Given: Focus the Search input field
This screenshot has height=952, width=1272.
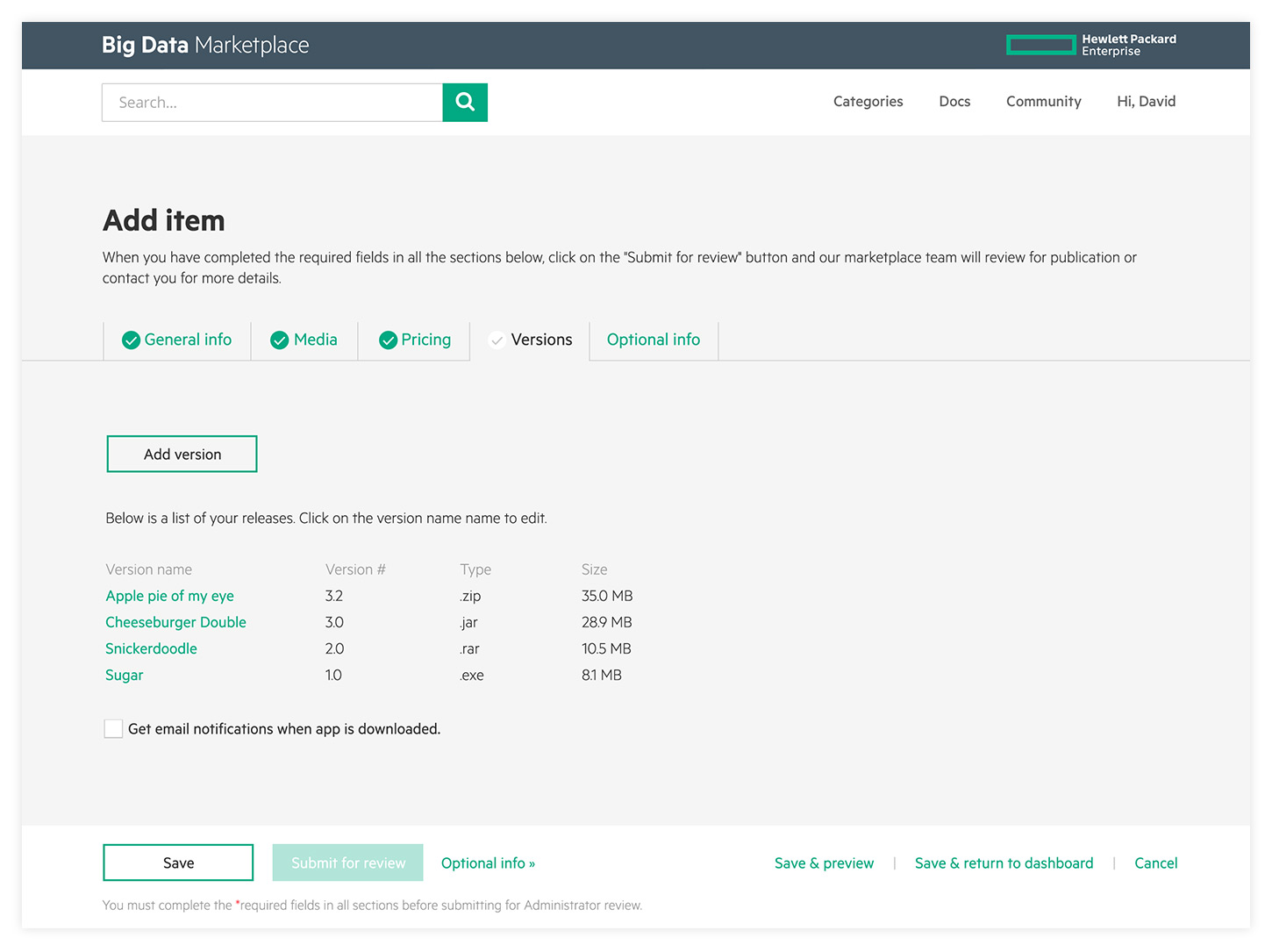Looking at the screenshot, I should pos(272,103).
